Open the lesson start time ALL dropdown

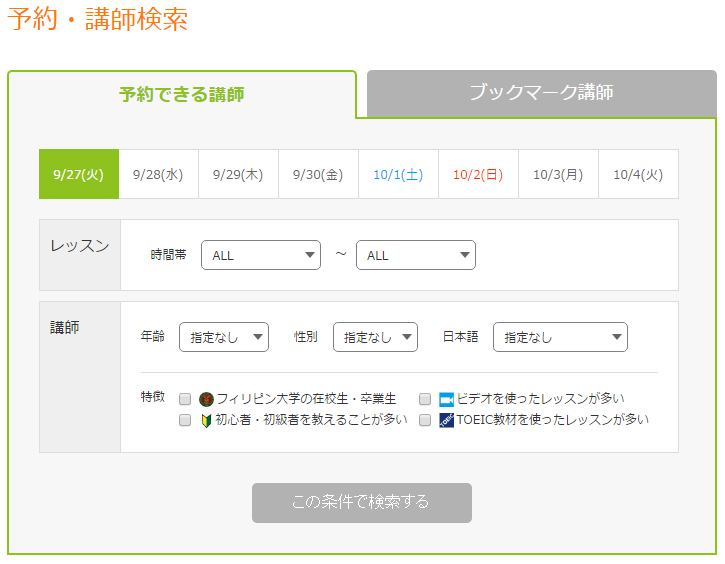coord(261,255)
